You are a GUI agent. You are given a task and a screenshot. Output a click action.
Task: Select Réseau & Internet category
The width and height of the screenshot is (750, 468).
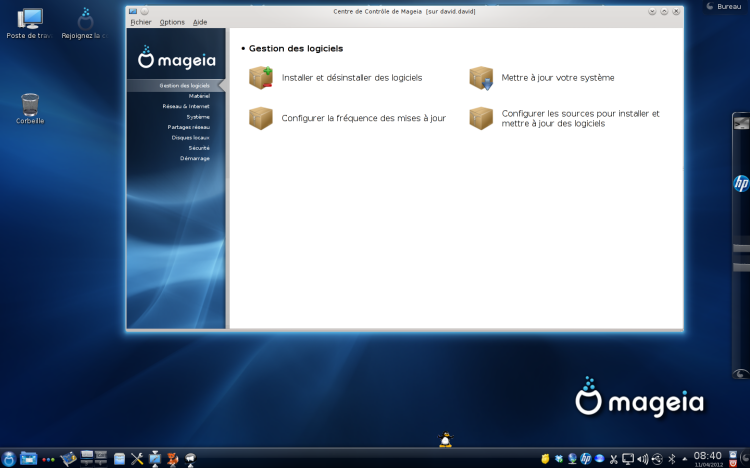click(x=186, y=106)
